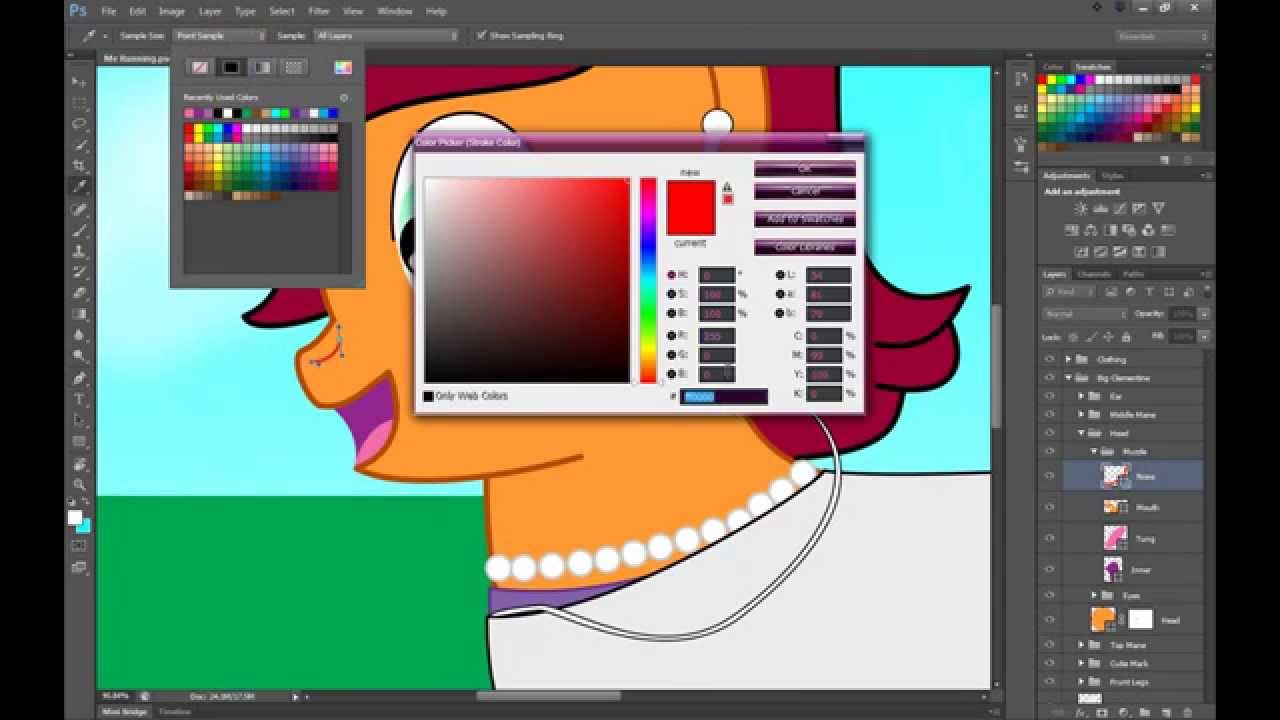Confirm color with OK button
This screenshot has width=1280, height=720.
point(805,169)
